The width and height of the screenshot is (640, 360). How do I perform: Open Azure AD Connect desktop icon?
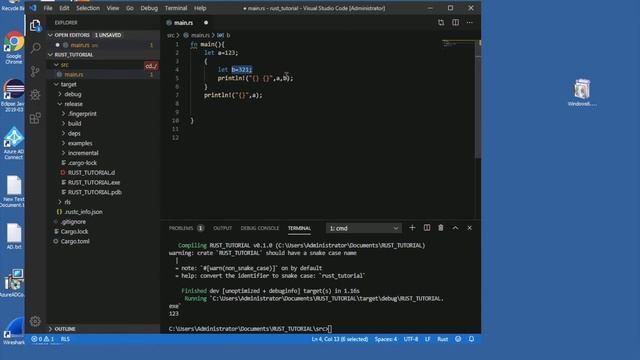coord(14,143)
